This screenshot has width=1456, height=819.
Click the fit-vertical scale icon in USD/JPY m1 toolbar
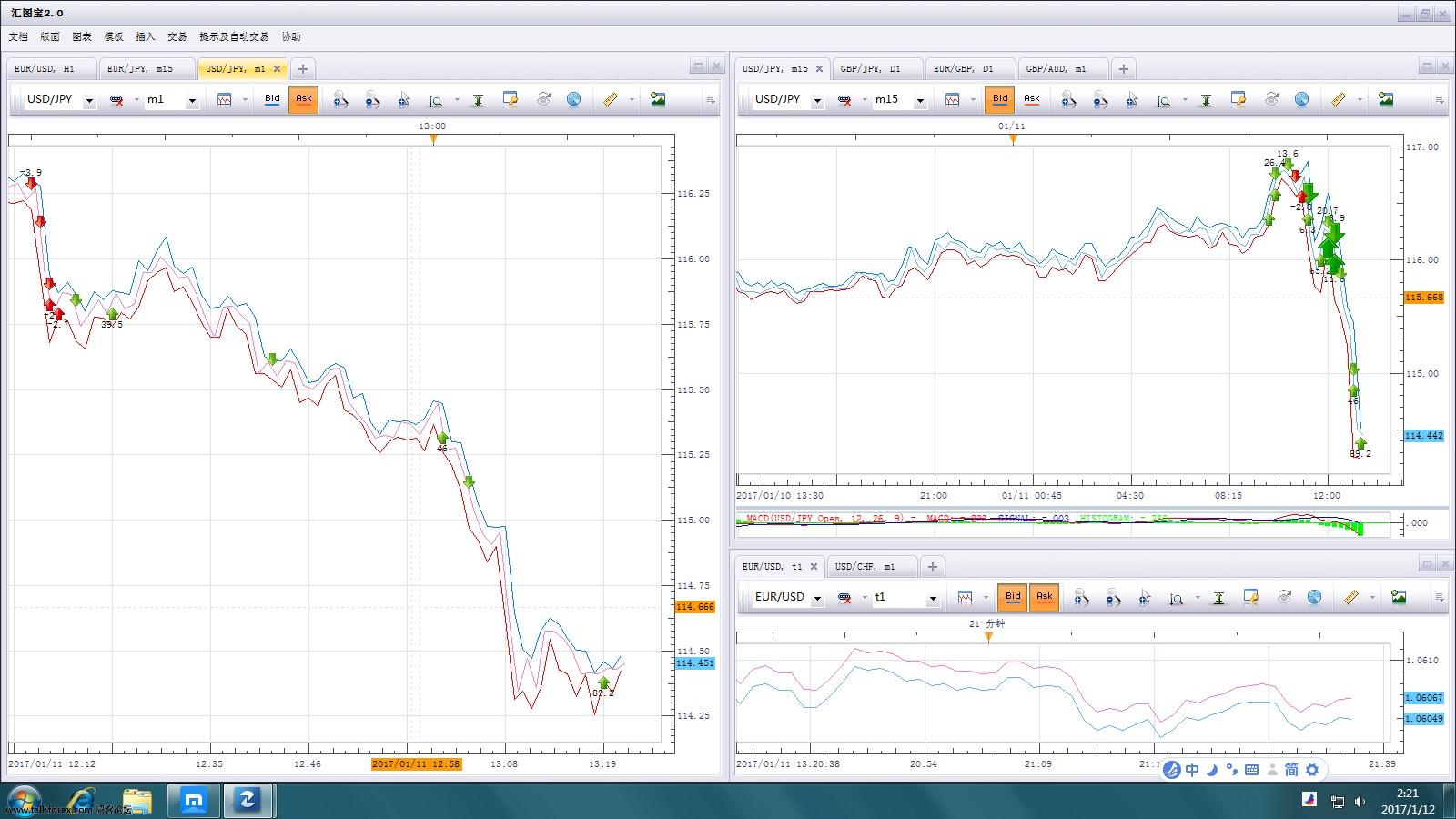(x=478, y=99)
